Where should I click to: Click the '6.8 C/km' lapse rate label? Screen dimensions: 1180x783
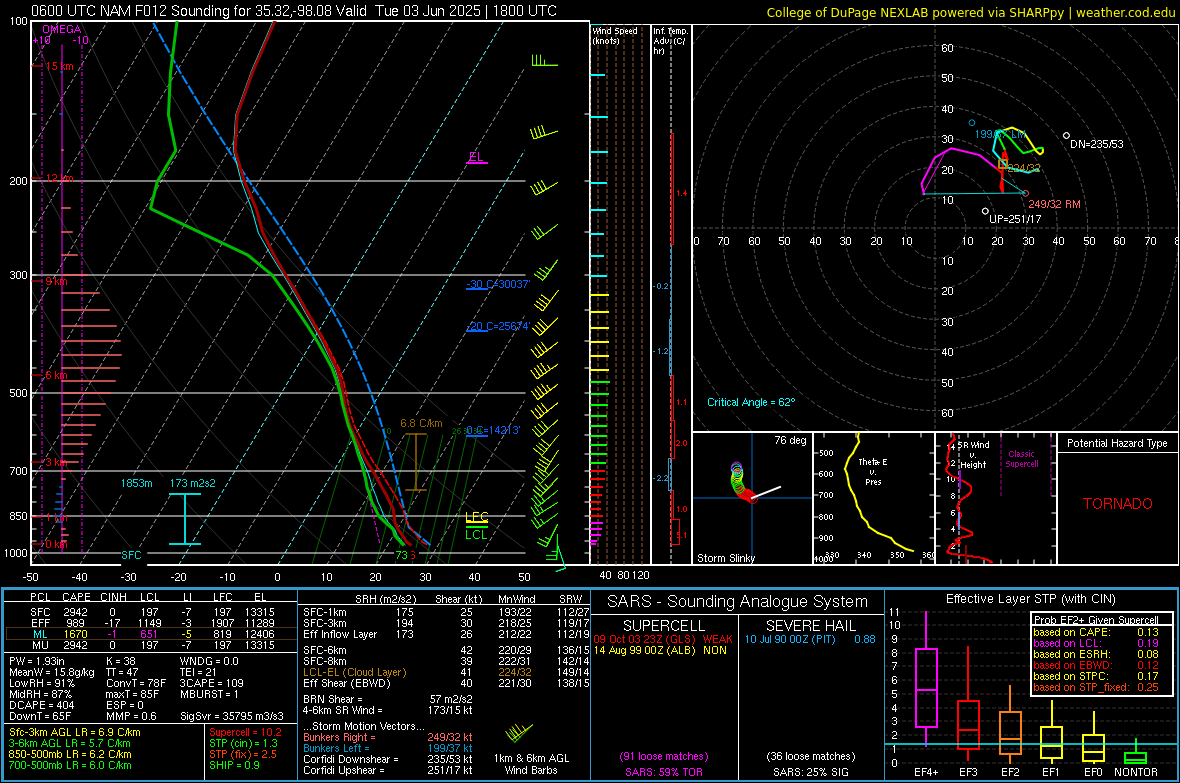pos(421,423)
